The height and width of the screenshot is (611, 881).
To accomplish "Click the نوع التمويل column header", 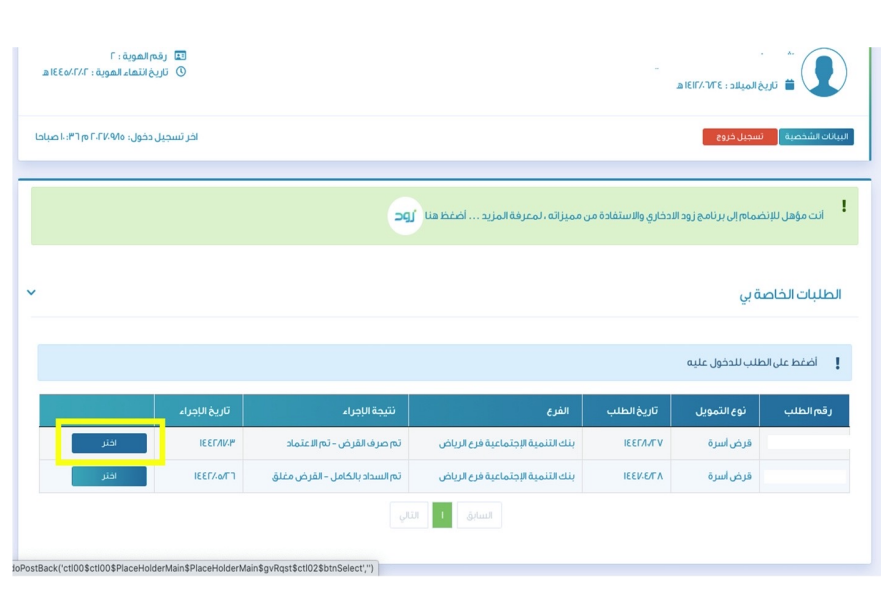I will 714,411.
